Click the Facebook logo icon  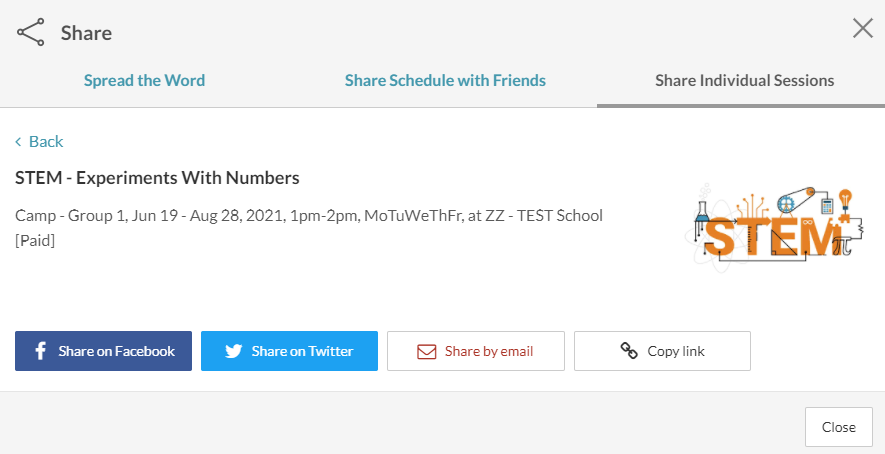pos(41,351)
